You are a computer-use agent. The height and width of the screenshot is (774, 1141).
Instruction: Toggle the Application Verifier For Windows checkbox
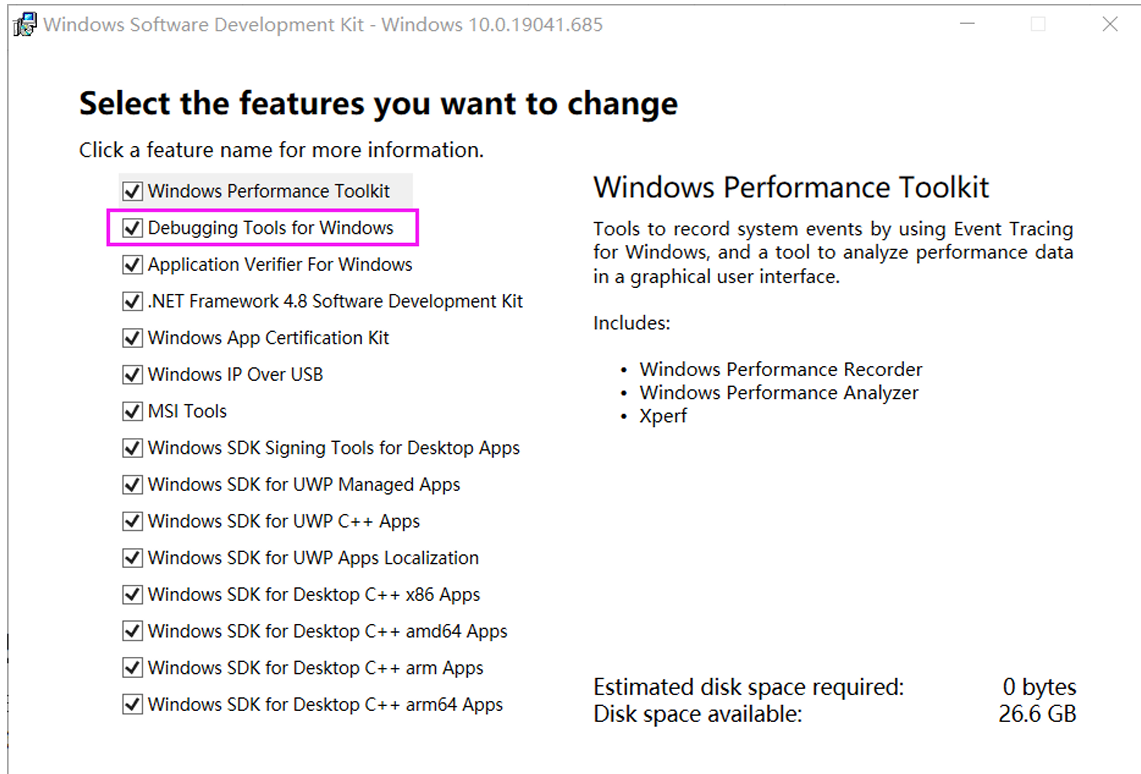click(x=132, y=265)
